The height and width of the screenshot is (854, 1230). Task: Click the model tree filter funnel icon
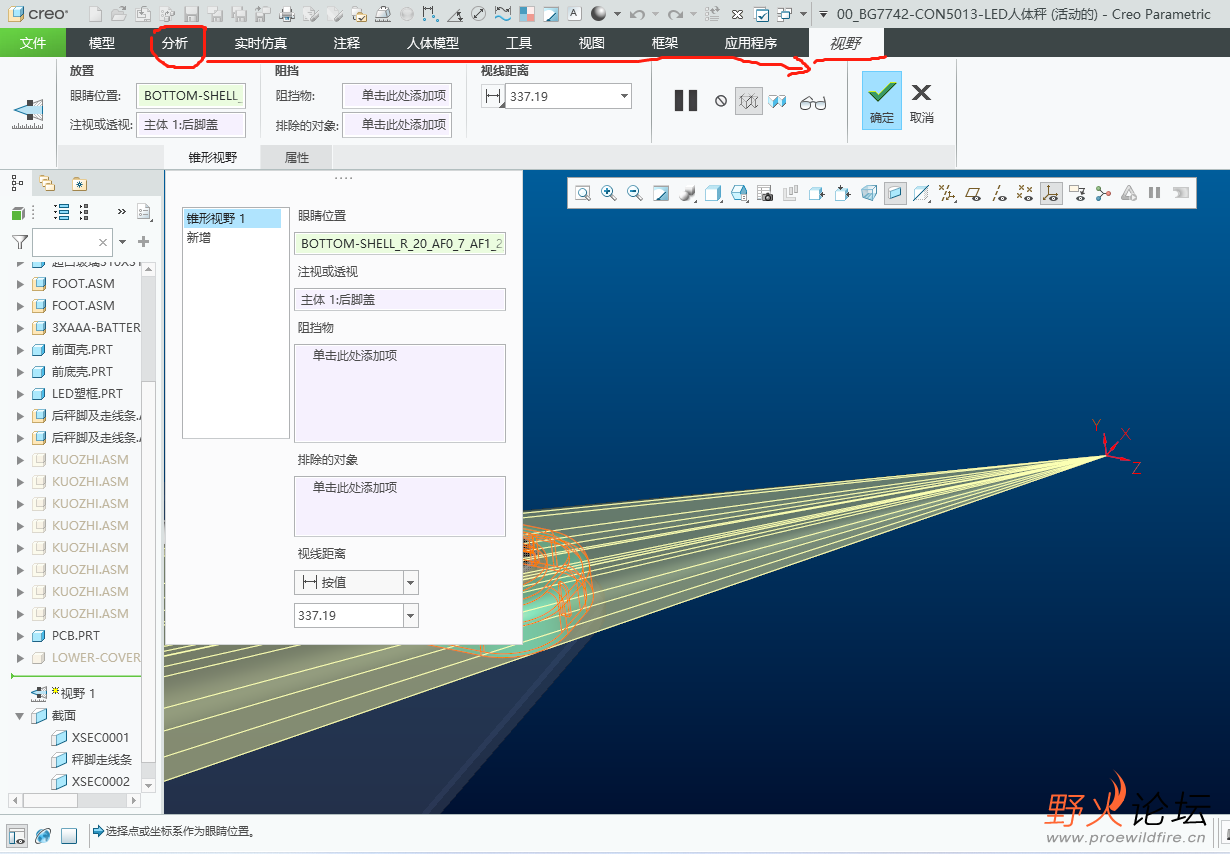coord(19,242)
